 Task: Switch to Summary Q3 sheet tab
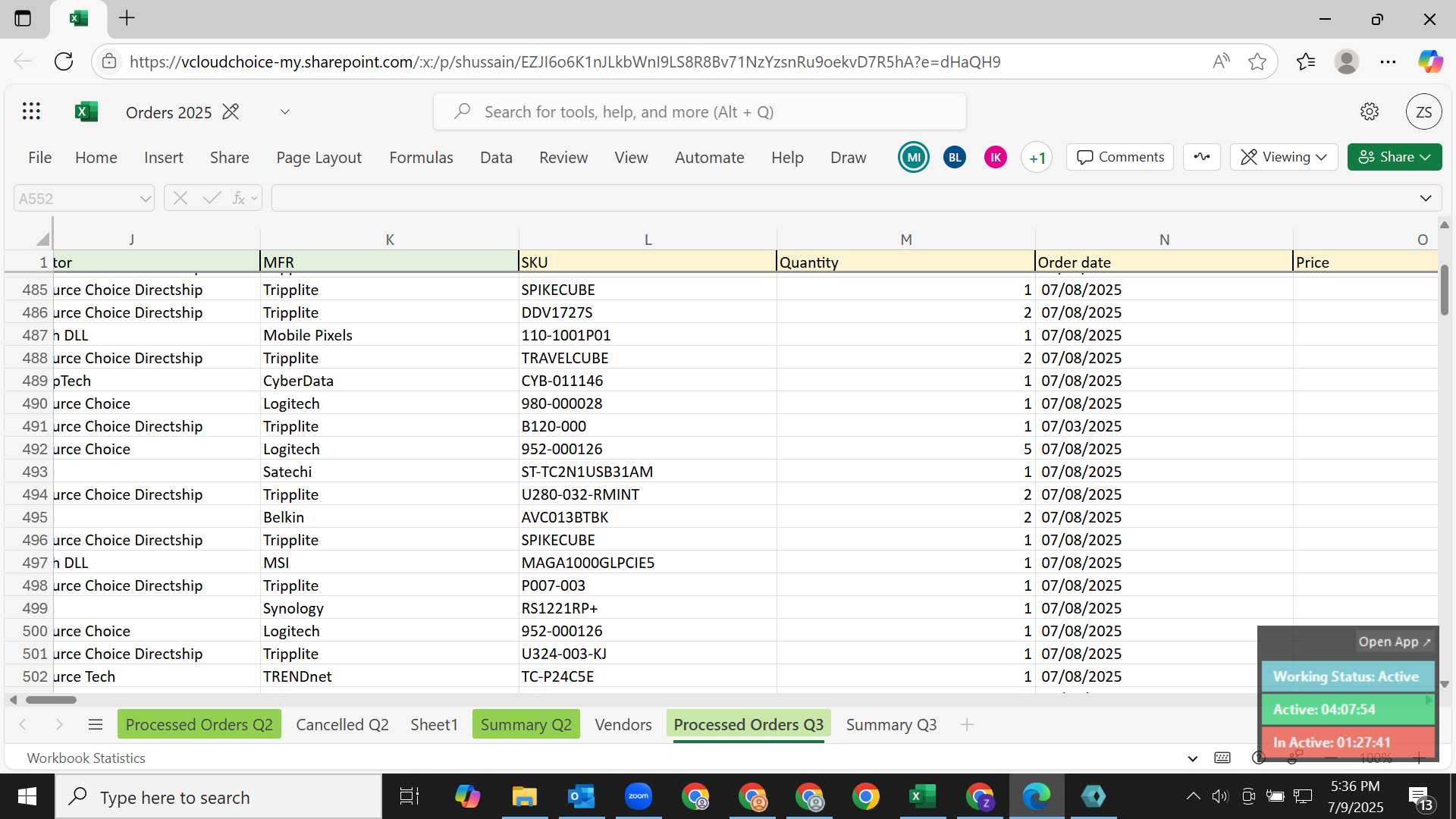click(x=891, y=724)
